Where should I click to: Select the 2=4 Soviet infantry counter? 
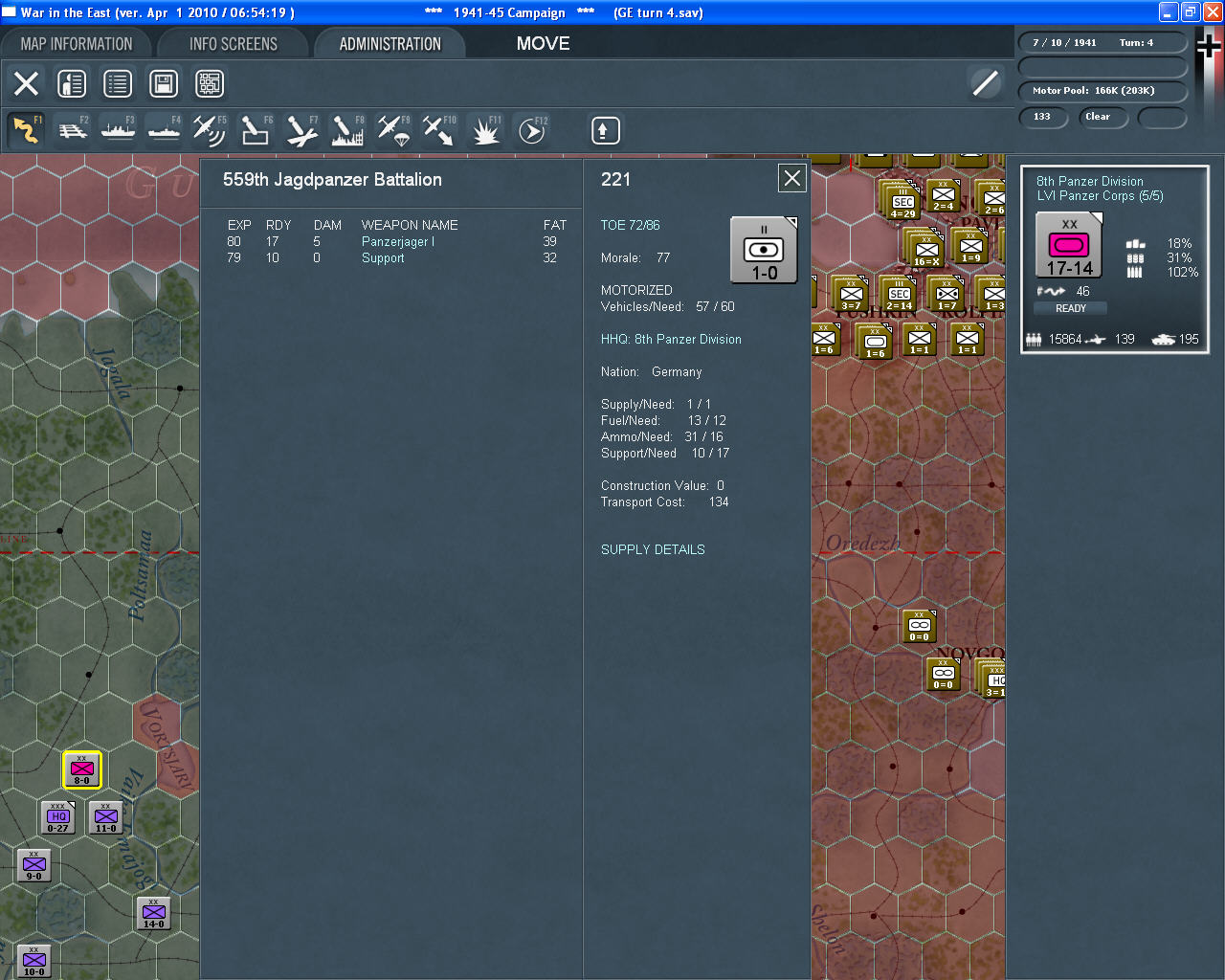click(x=944, y=195)
